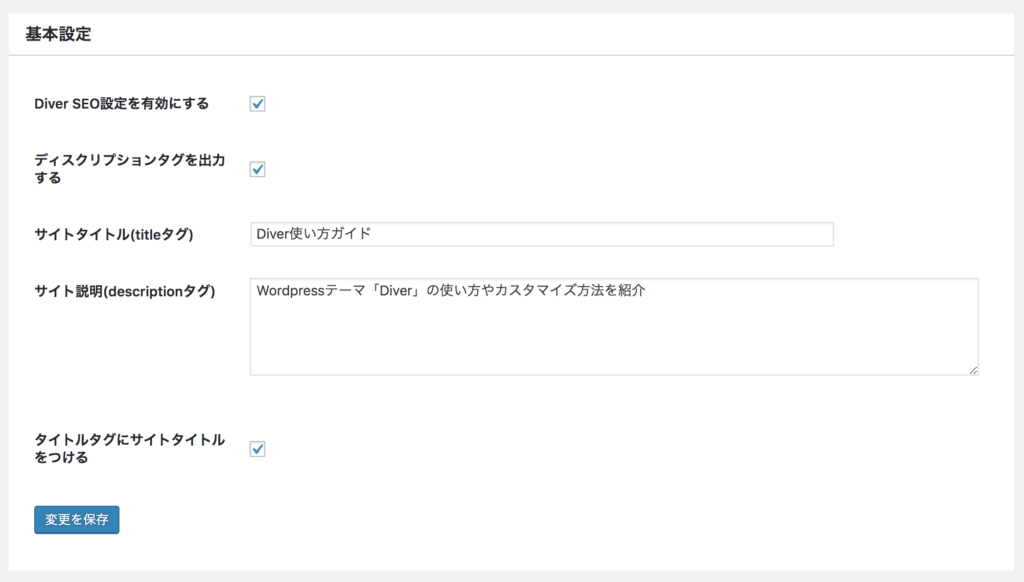Click the タイトルタグにサイトタイトルをつける label text

pyautogui.click(x=129, y=448)
